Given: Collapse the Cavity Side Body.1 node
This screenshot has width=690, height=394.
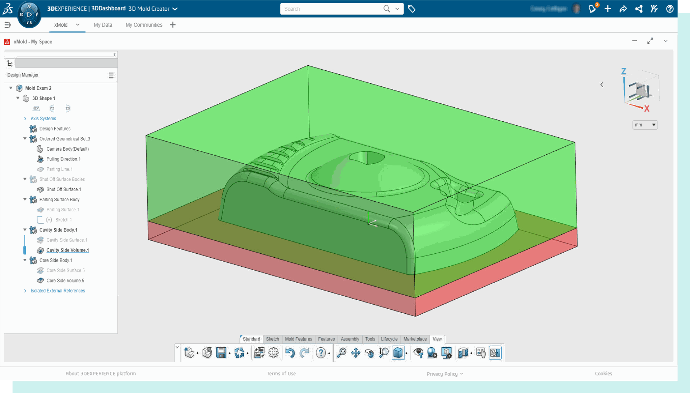Looking at the screenshot, I should 25,230.
